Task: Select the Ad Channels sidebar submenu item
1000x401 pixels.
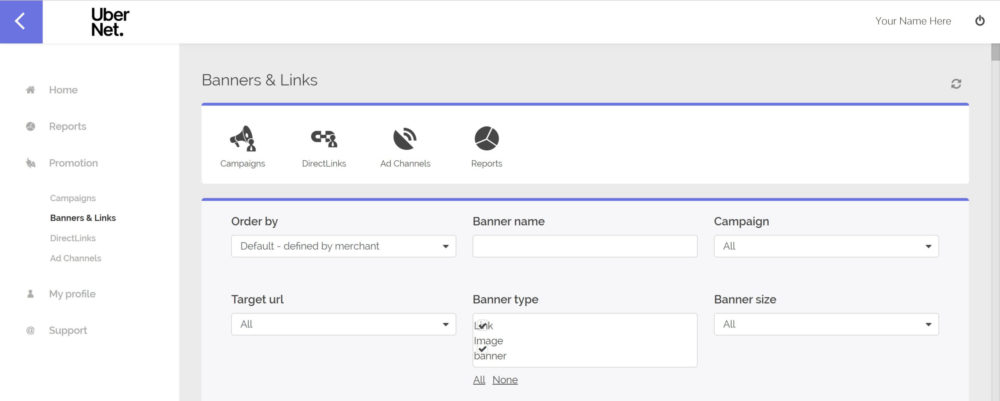Action: 75,258
